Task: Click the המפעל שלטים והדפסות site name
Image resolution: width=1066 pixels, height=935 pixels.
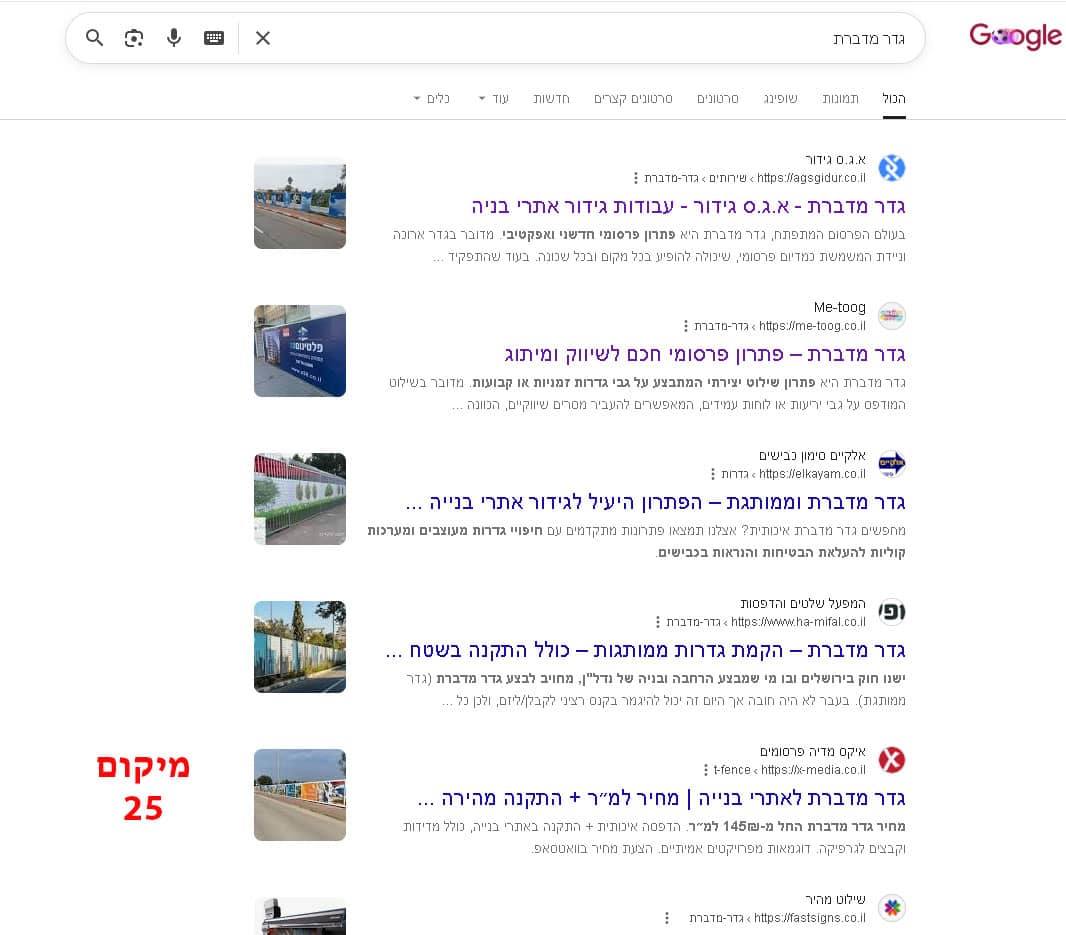Action: click(803, 604)
